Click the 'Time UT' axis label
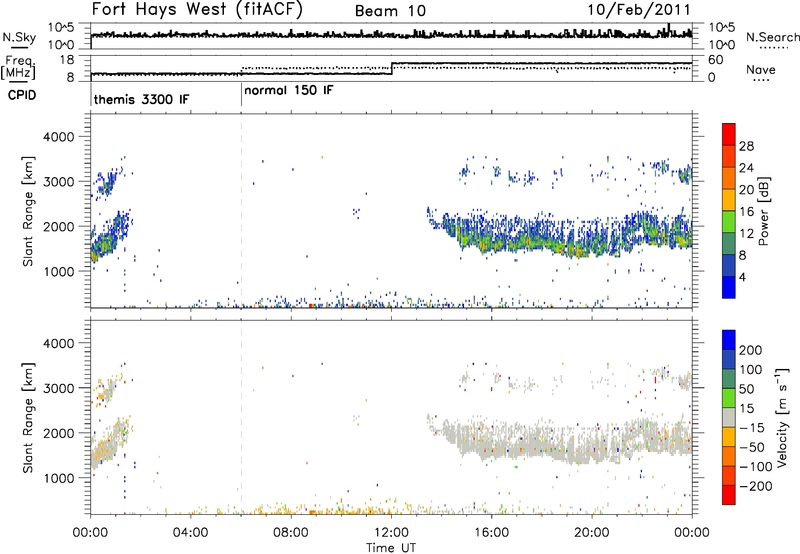Screen dimensions: 800x554 coord(391,548)
